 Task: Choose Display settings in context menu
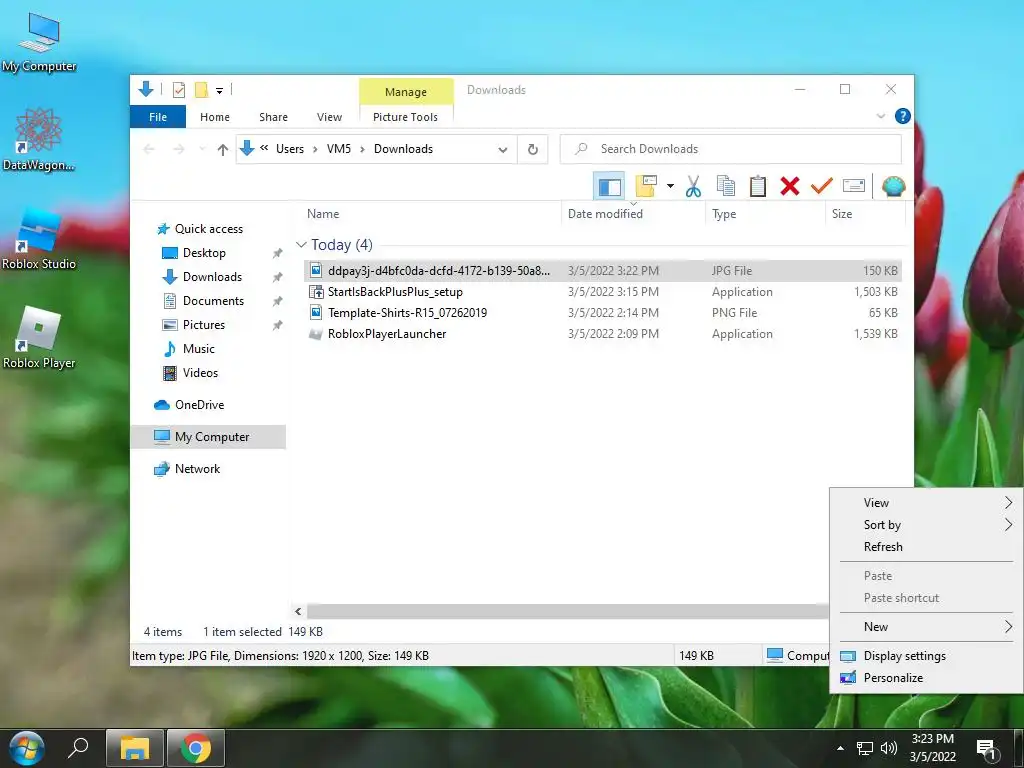926,656
